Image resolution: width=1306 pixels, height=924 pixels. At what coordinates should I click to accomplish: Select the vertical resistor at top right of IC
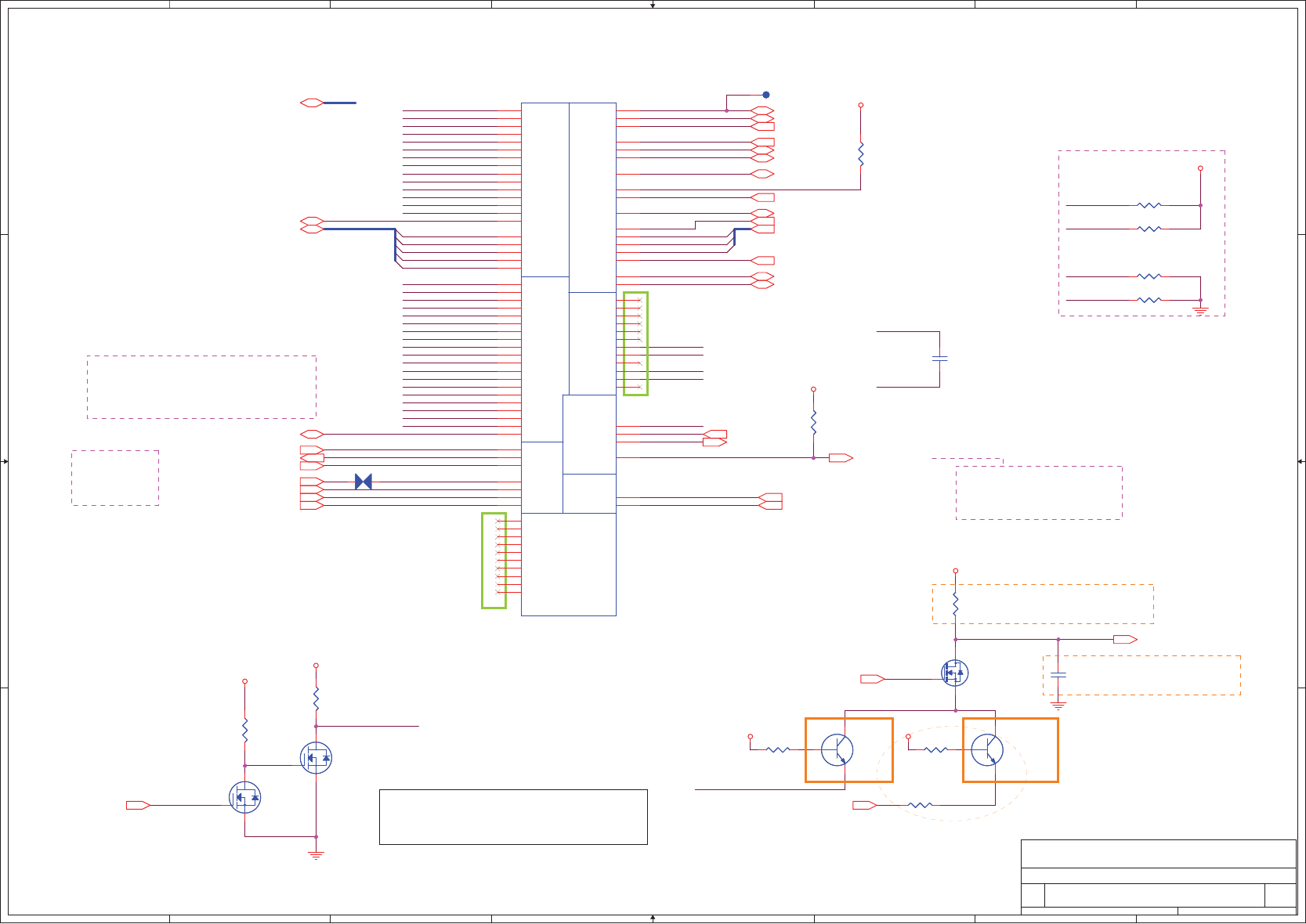(861, 153)
